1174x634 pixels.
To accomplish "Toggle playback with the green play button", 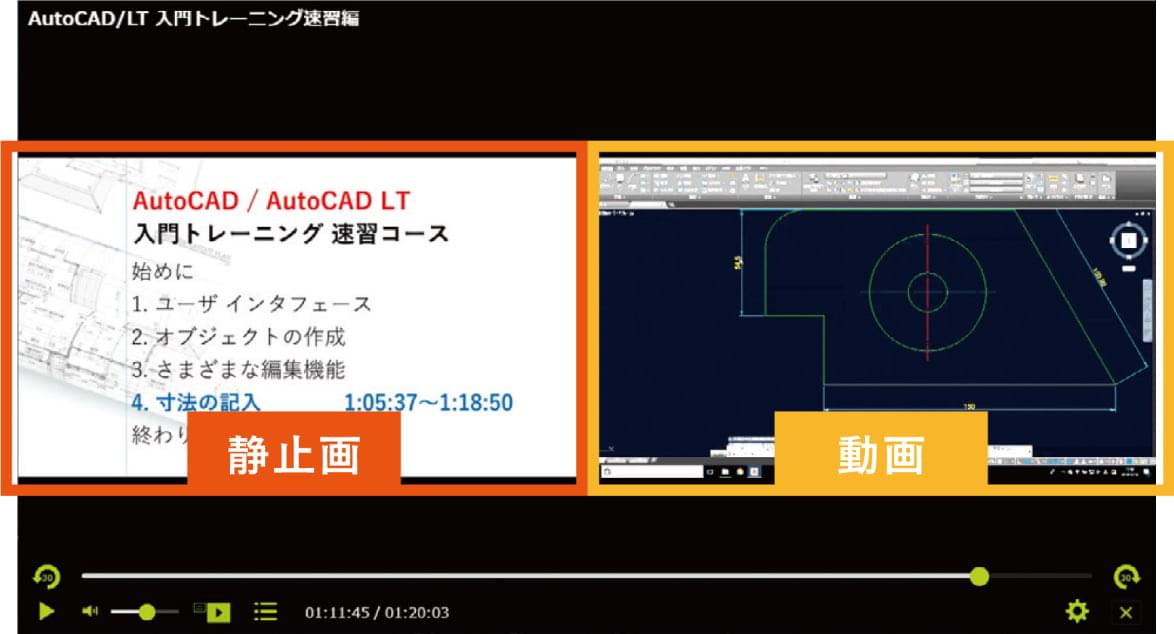I will coord(45,610).
